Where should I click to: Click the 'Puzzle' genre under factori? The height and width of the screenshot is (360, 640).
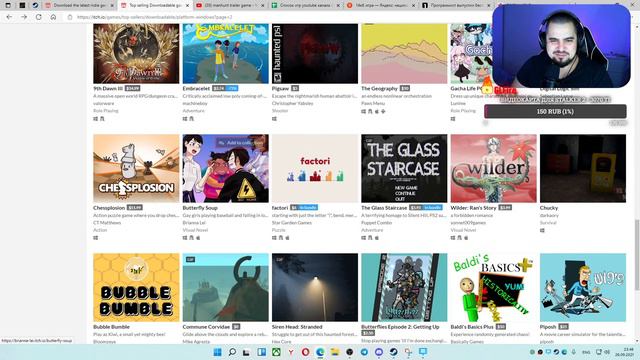pyautogui.click(x=278, y=230)
